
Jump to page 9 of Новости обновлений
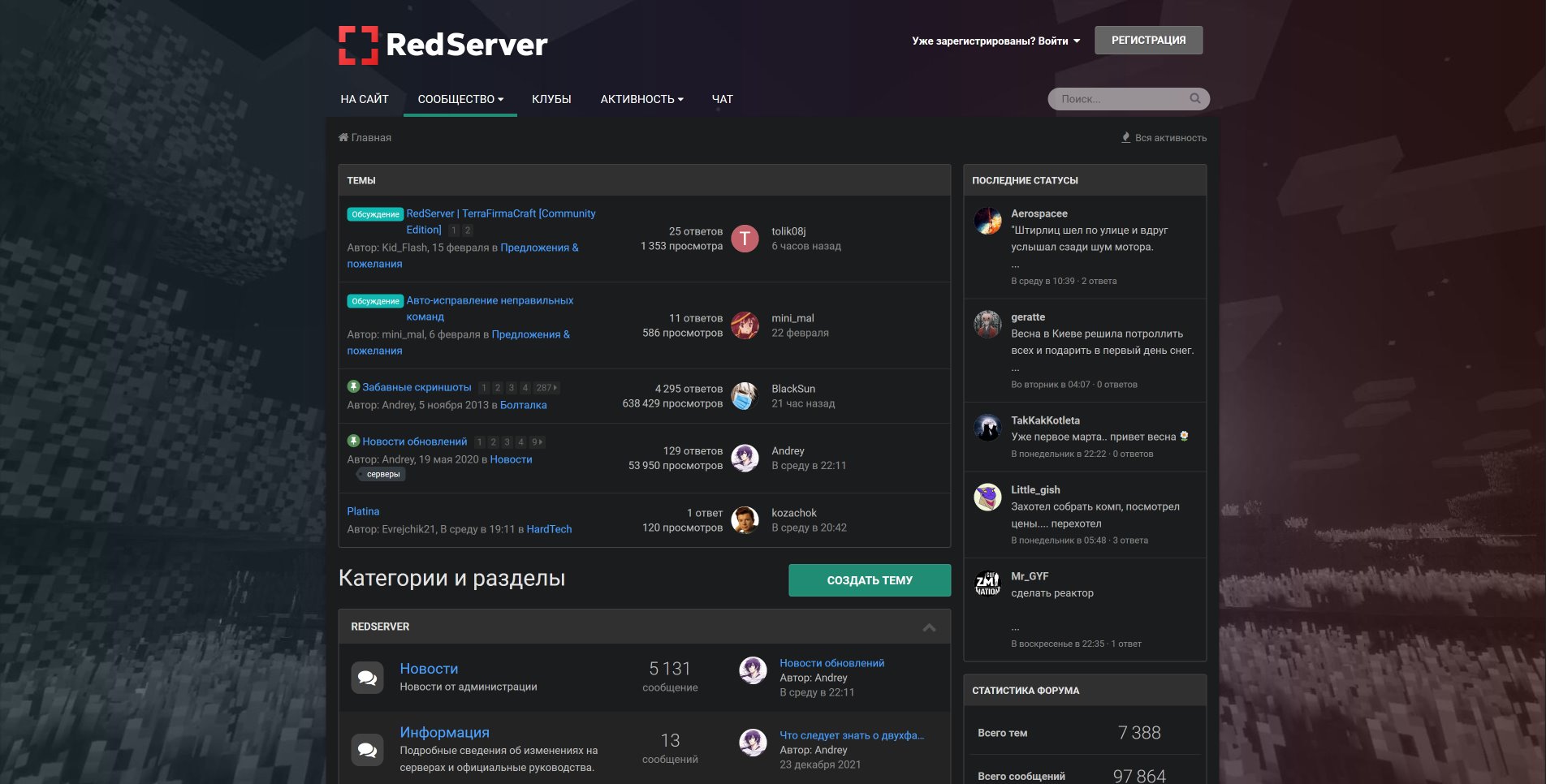pyautogui.click(x=537, y=442)
